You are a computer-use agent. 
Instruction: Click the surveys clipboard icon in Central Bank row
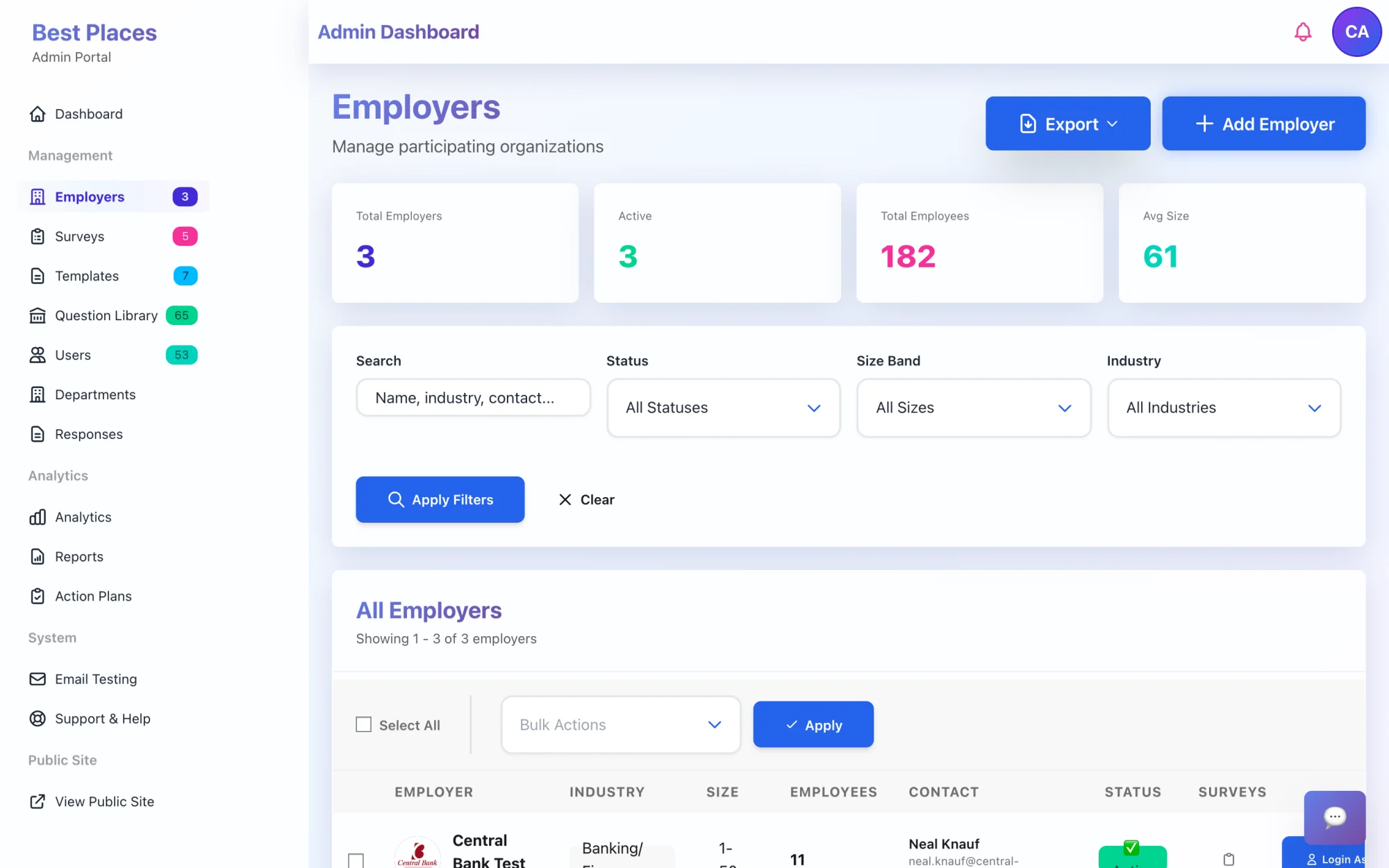[1229, 860]
